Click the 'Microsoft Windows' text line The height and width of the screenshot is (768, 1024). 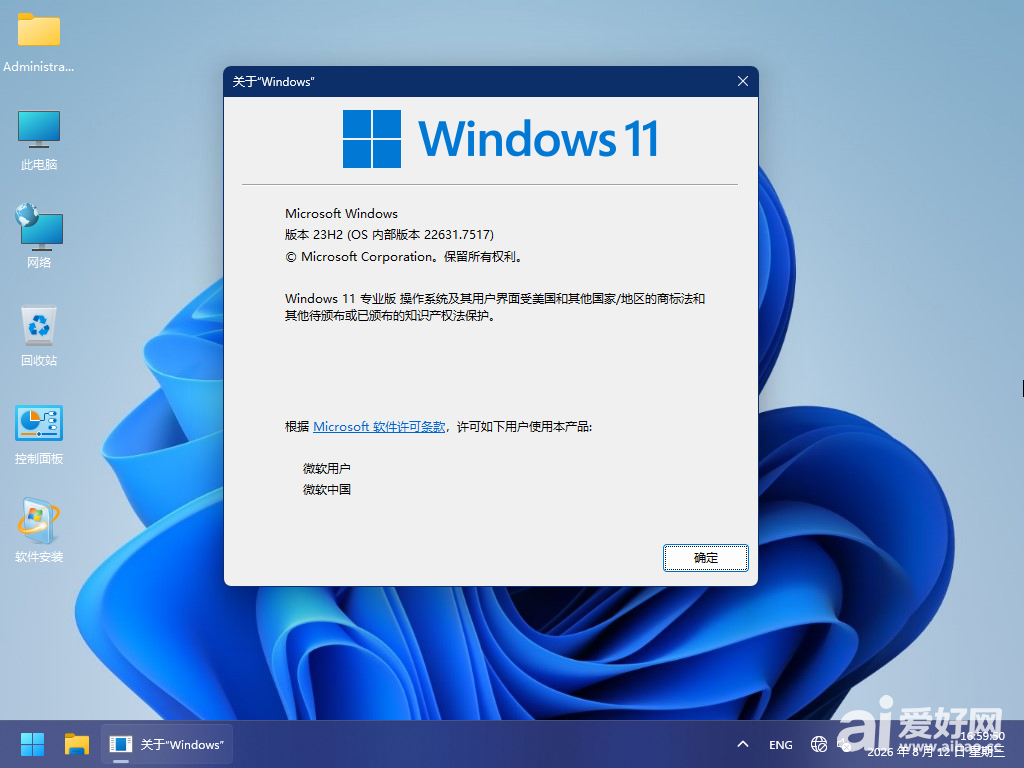point(341,214)
